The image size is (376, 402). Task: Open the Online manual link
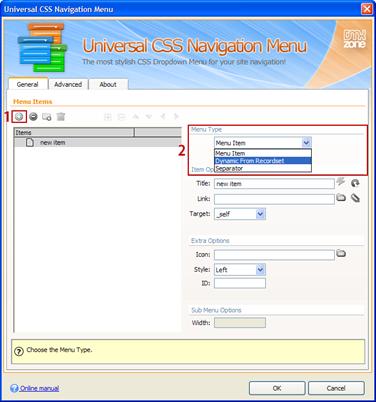tap(39, 388)
